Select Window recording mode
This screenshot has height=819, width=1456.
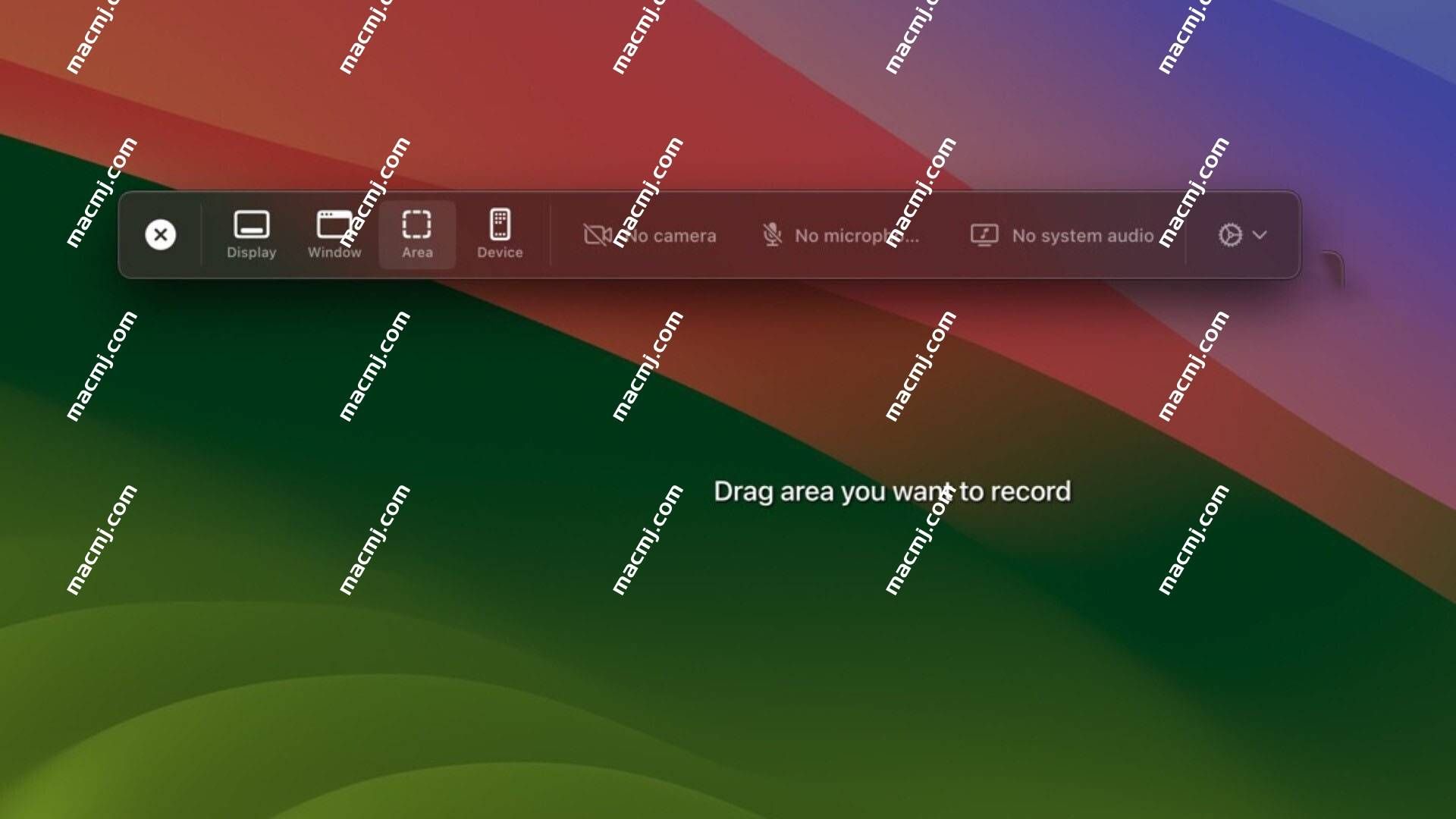(334, 235)
